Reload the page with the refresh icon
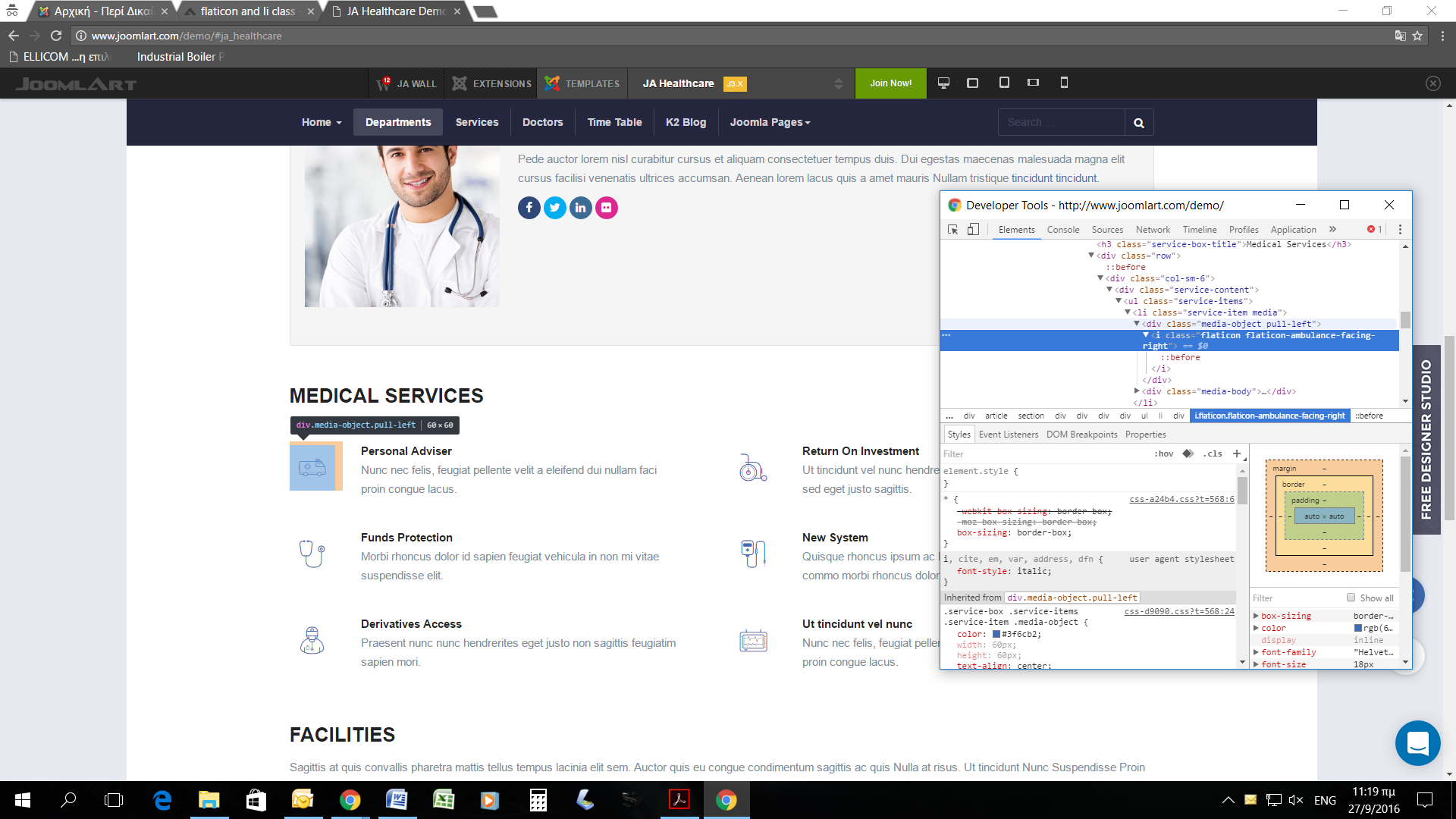The height and width of the screenshot is (819, 1456). pyautogui.click(x=56, y=36)
